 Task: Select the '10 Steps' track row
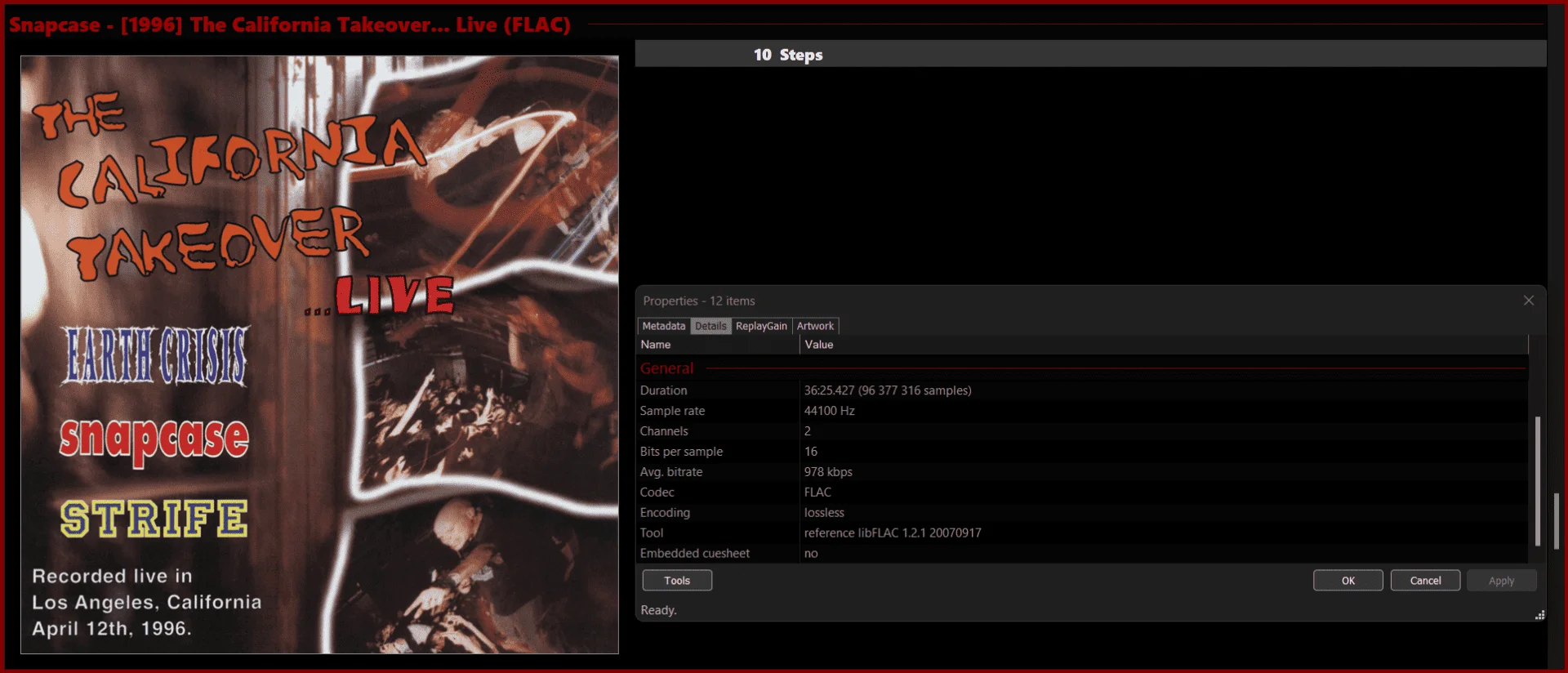tap(1090, 54)
